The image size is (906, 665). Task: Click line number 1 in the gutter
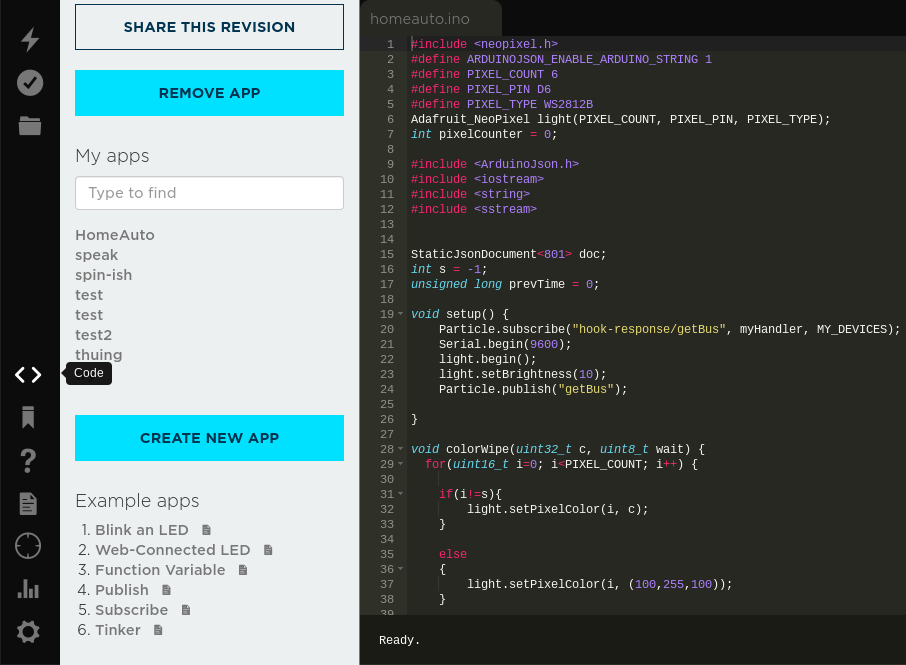pyautogui.click(x=391, y=44)
